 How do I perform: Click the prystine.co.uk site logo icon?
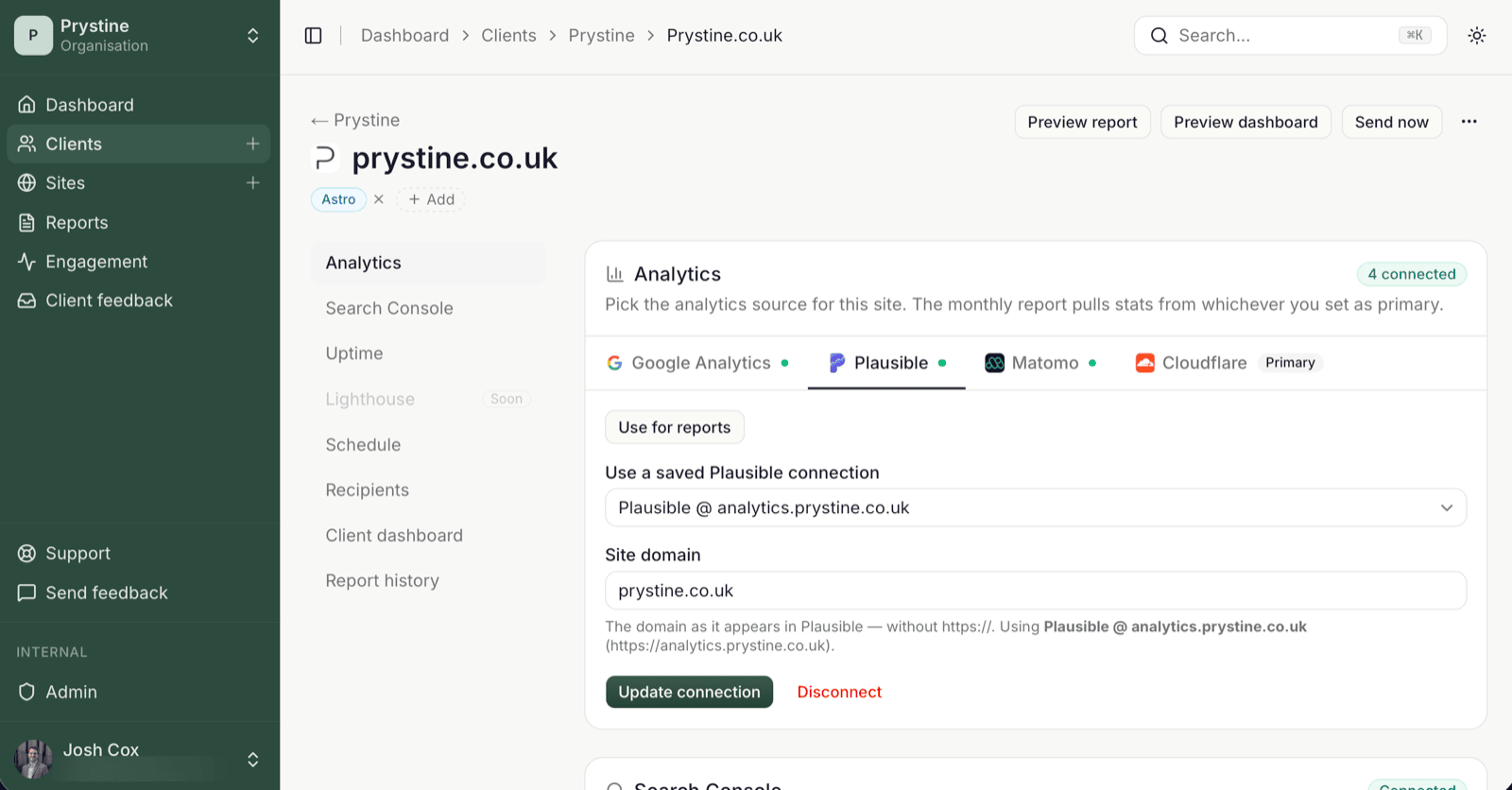(x=325, y=158)
